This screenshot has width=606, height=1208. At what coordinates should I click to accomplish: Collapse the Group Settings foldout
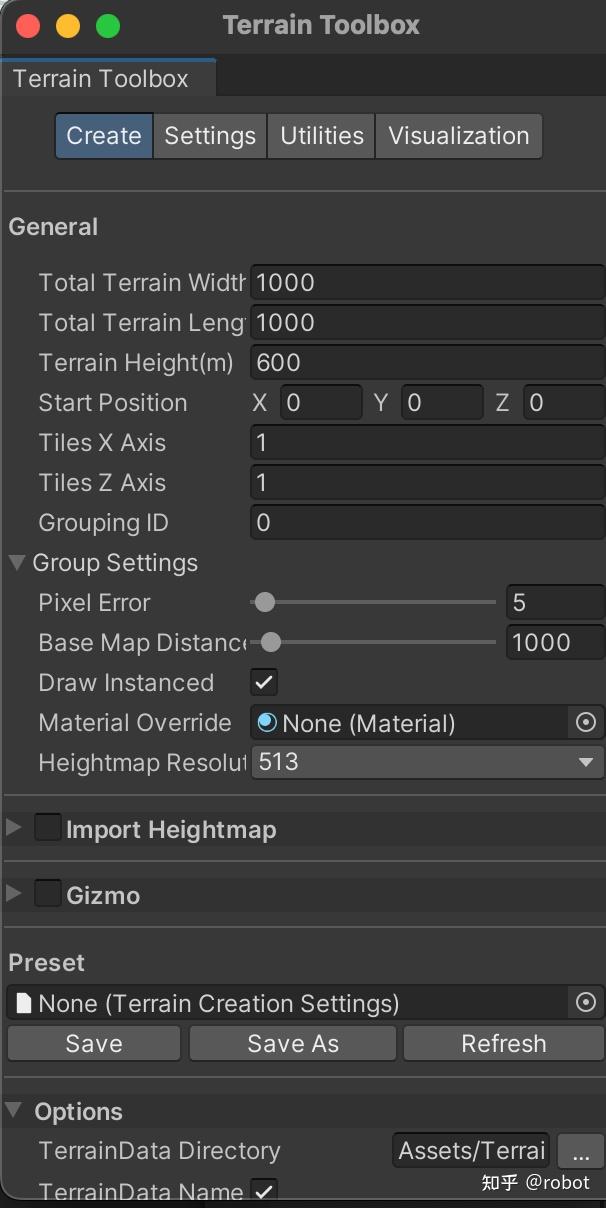(x=16, y=563)
